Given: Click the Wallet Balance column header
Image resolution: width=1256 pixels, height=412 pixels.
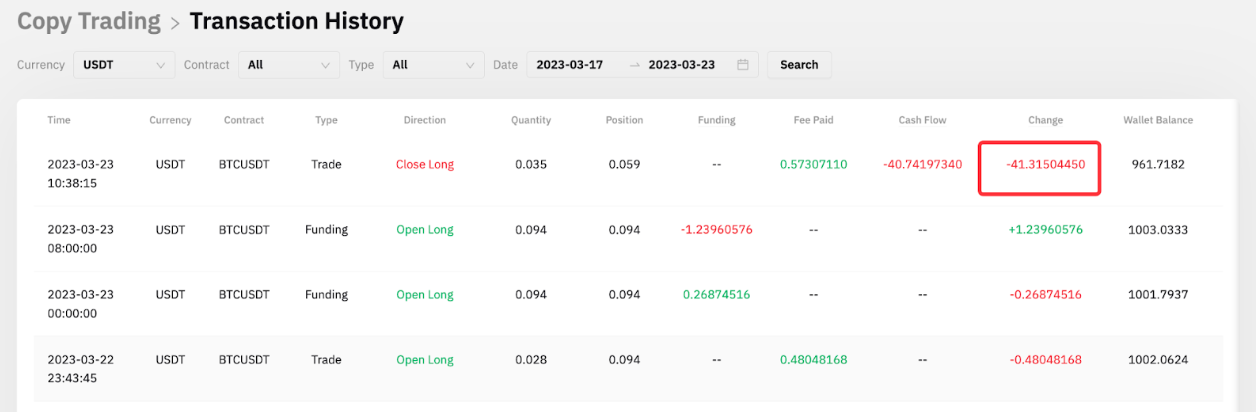Looking at the screenshot, I should 1157,120.
